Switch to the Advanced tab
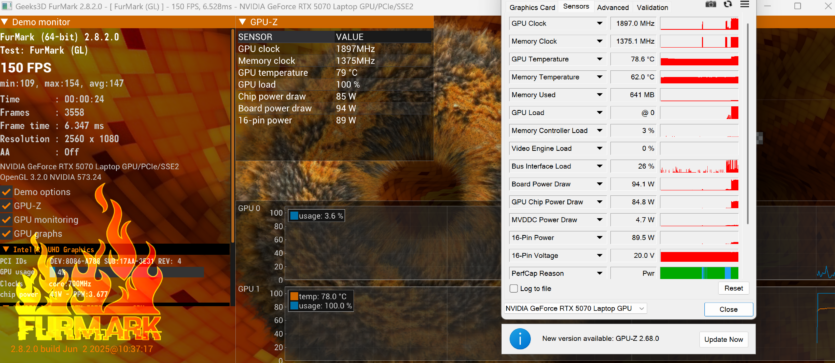The width and height of the screenshot is (835, 363). click(612, 7)
